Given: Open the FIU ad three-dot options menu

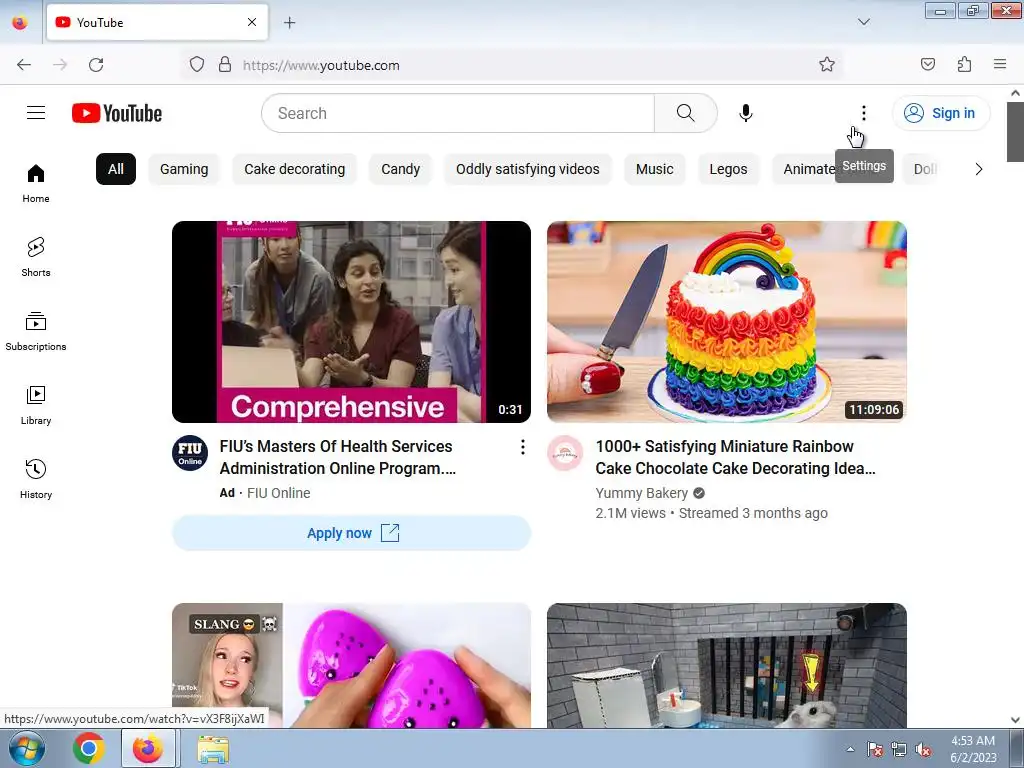Looking at the screenshot, I should coord(522,447).
